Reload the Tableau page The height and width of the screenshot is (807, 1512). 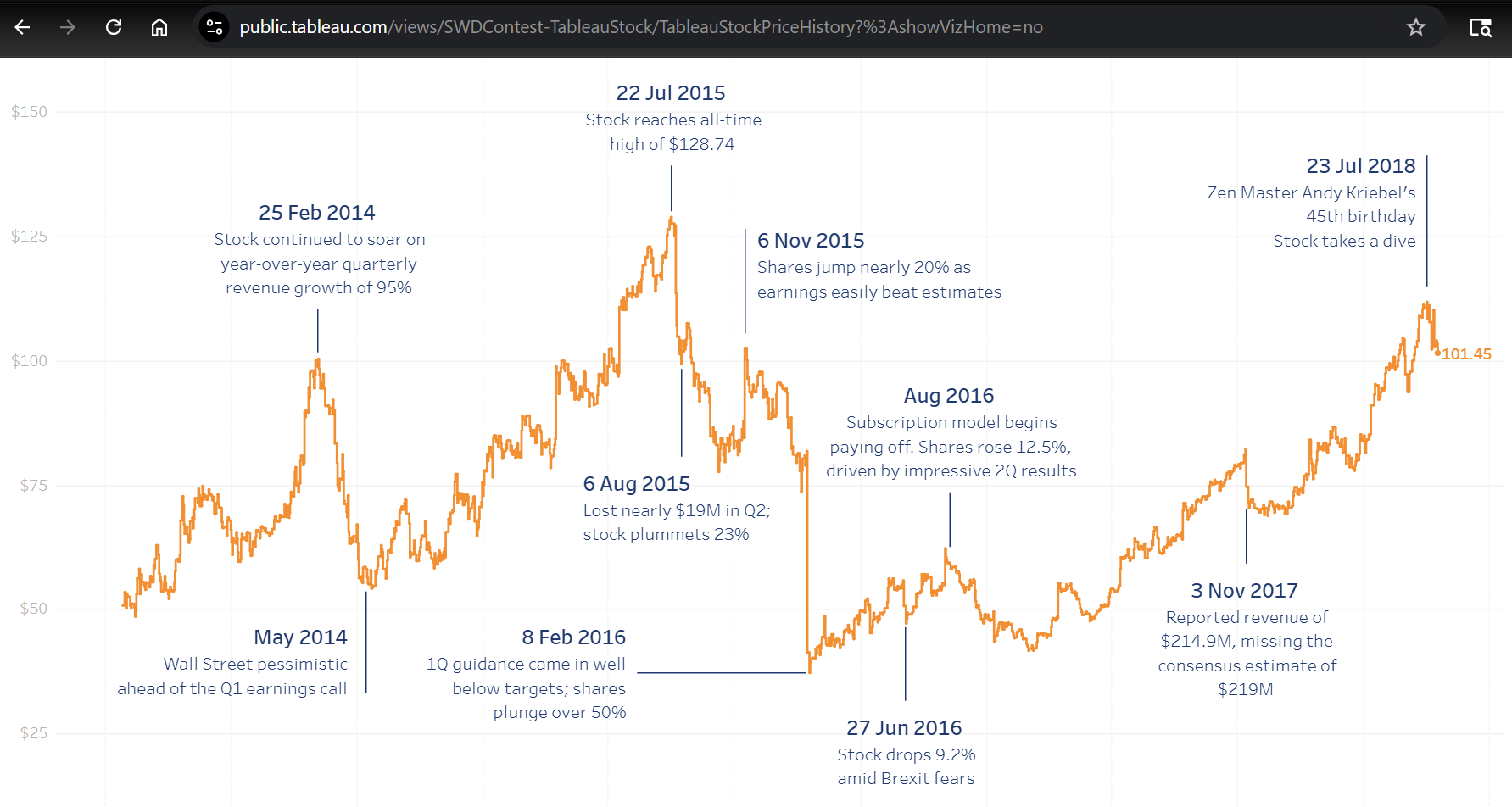[114, 27]
